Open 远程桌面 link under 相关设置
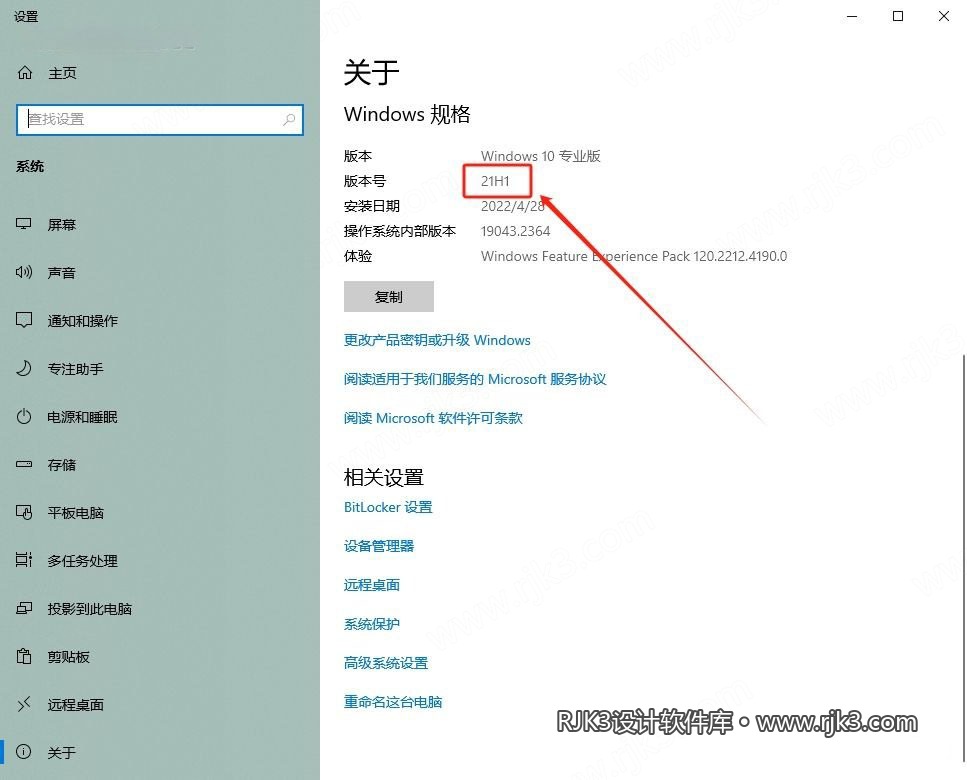This screenshot has width=967, height=780. (371, 585)
